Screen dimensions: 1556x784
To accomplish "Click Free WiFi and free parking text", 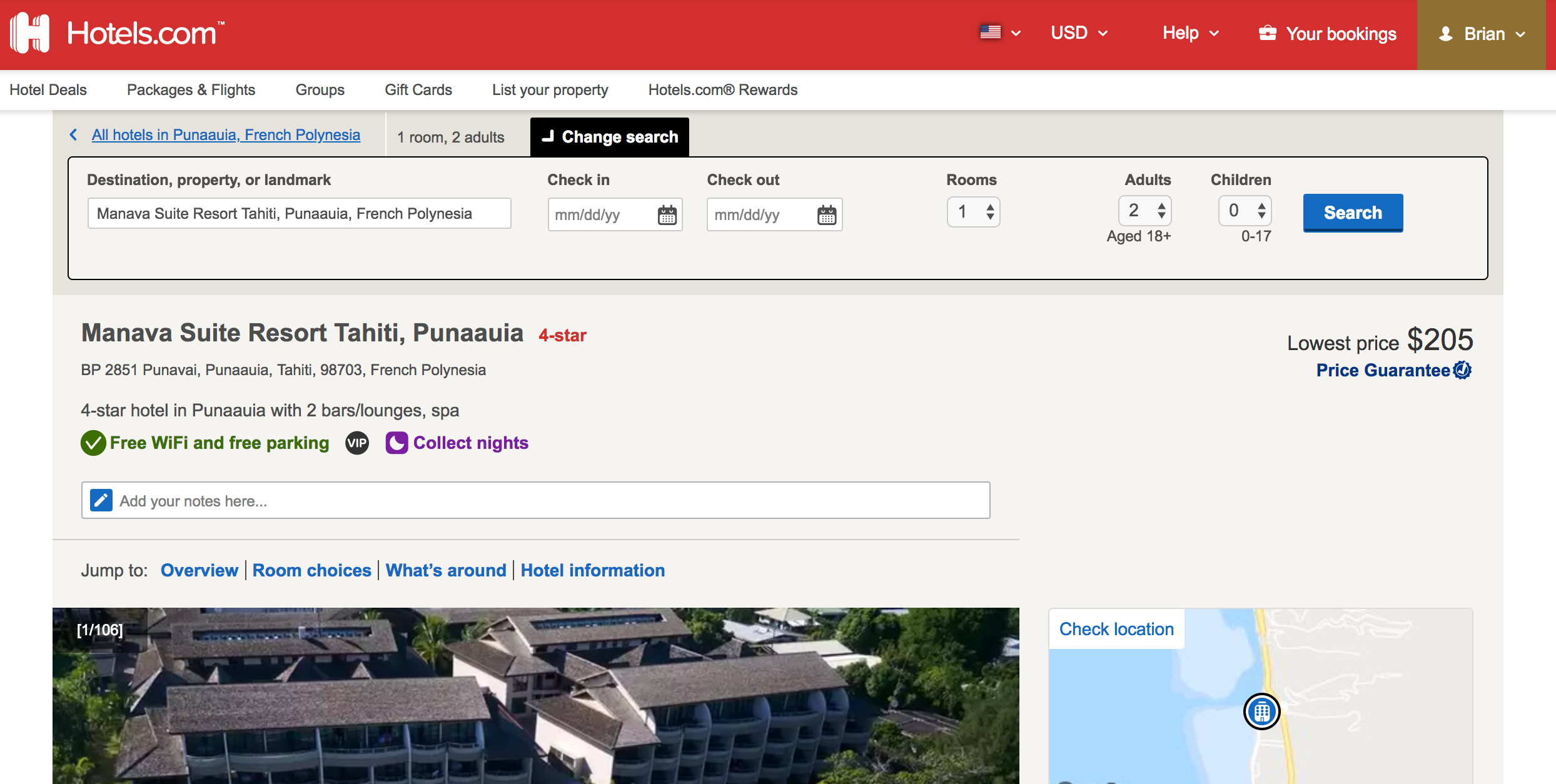I will [220, 443].
